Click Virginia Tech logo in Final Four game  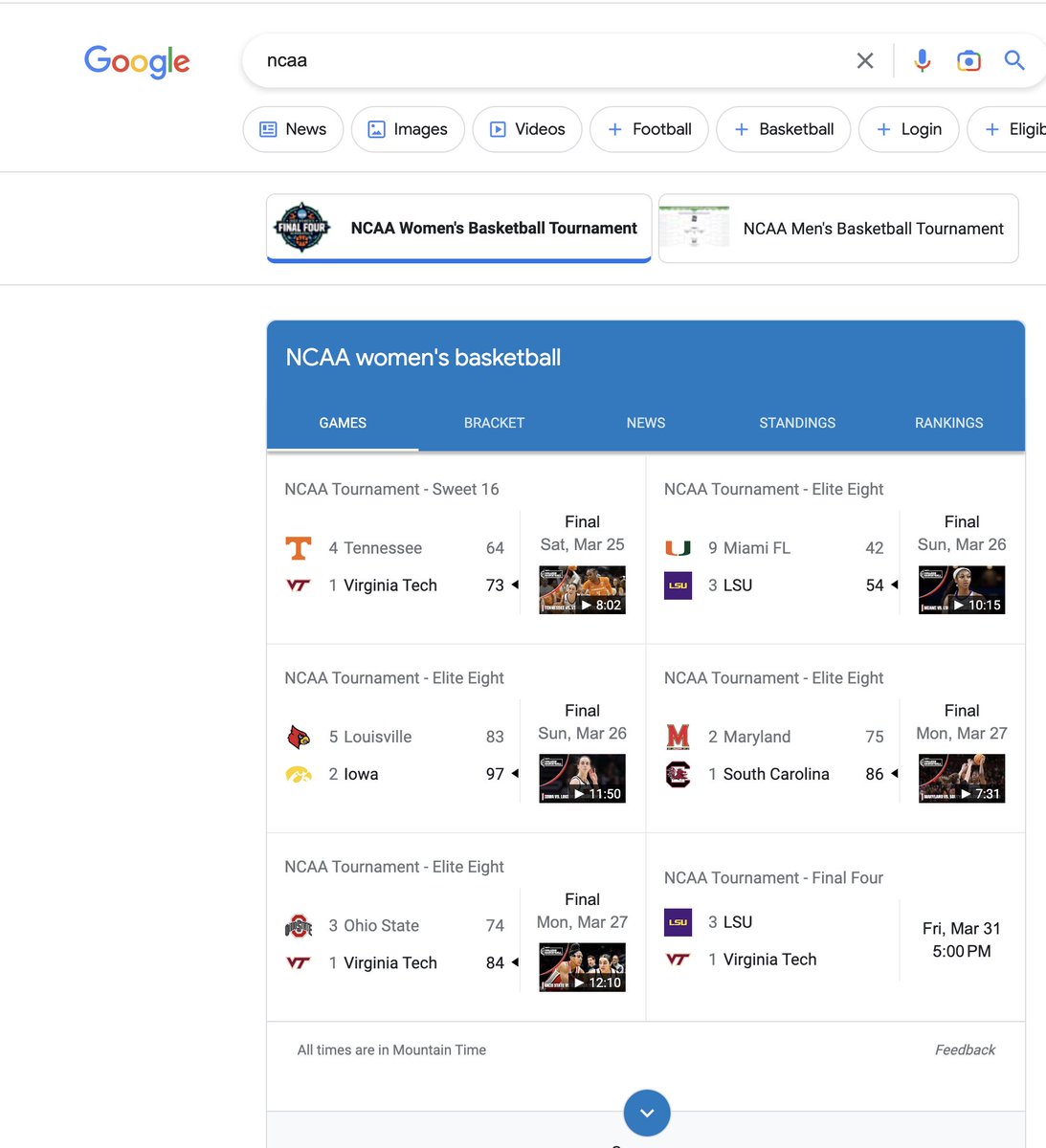tap(678, 960)
